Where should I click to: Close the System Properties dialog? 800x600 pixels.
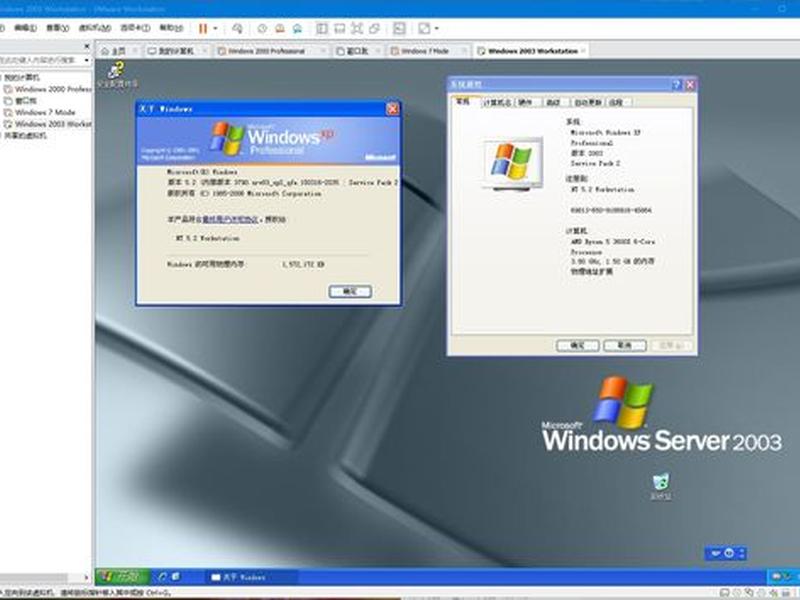(x=690, y=85)
